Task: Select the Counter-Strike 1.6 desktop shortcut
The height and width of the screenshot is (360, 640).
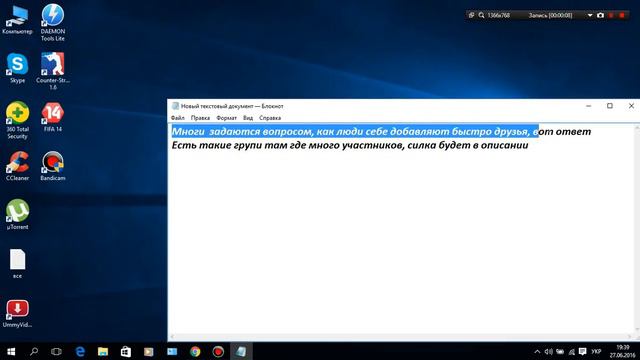Action: coord(53,71)
